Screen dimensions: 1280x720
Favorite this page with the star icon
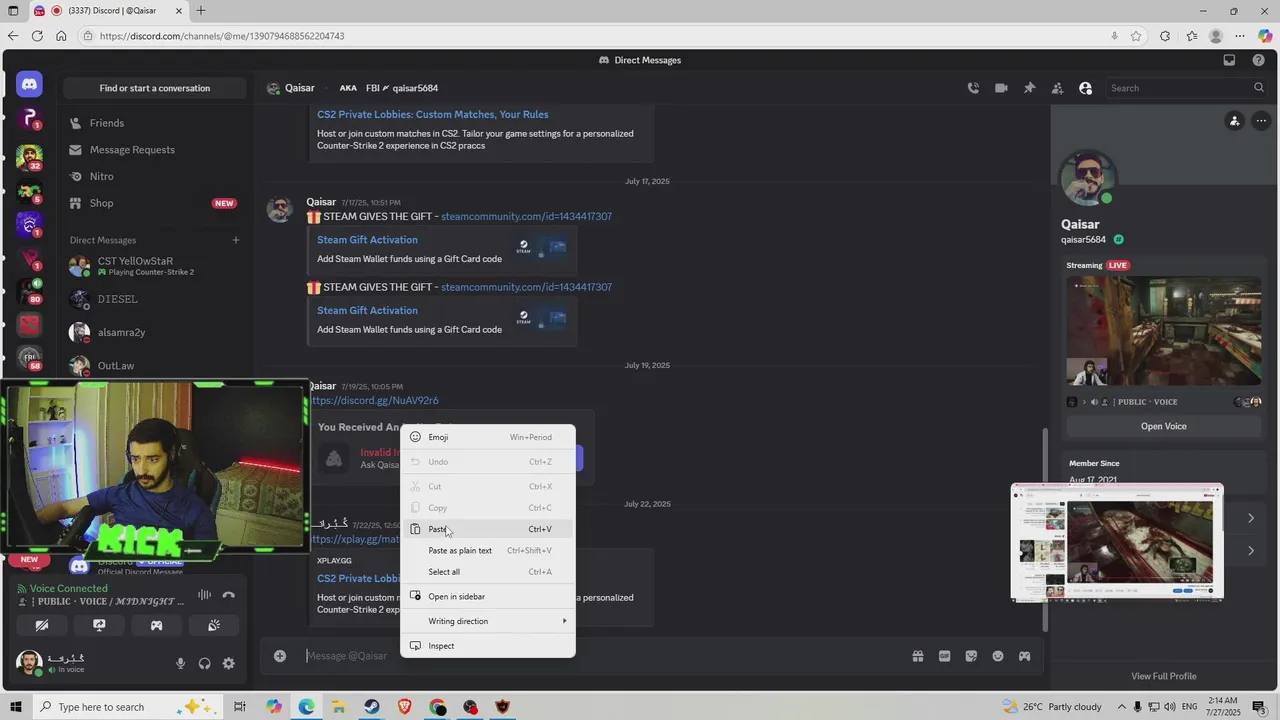tap(1136, 36)
